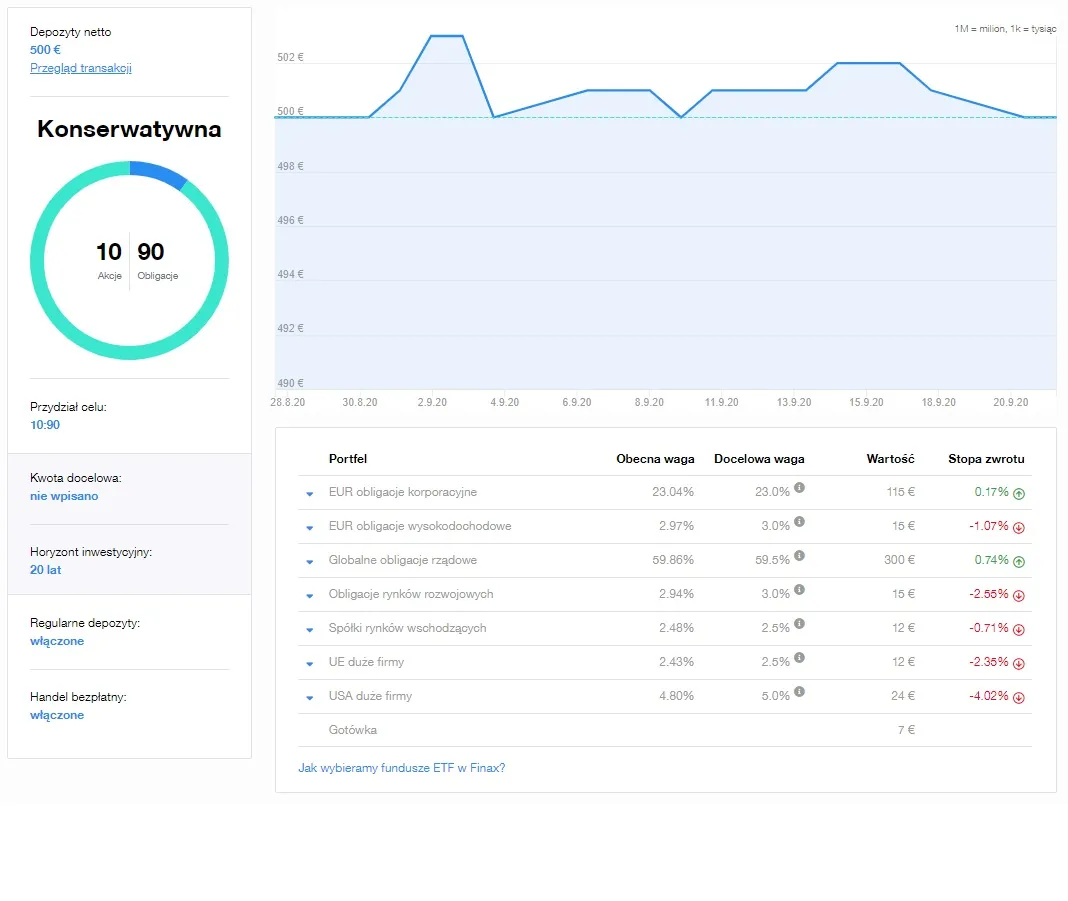The image size is (1068, 901).
Task: Click the Portfel column header
Action: tap(348, 459)
